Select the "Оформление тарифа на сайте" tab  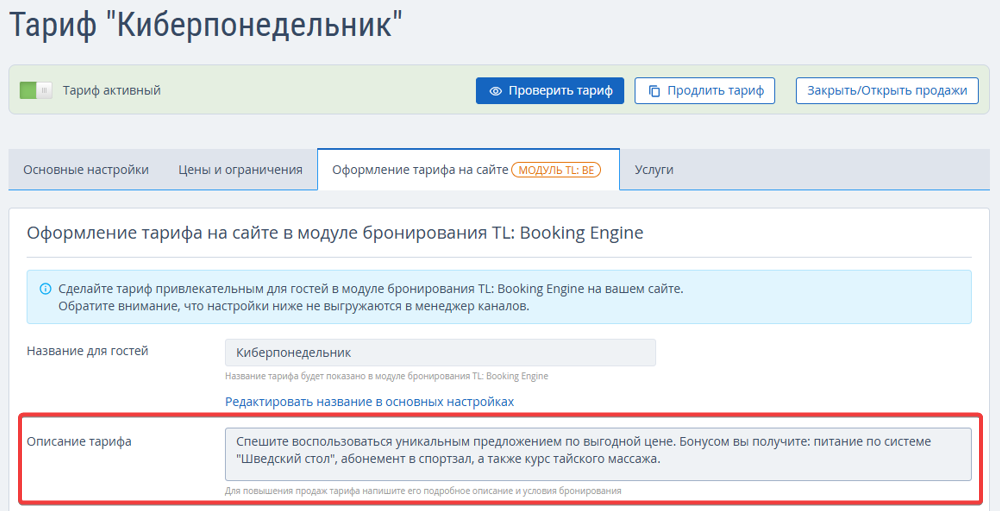[420, 170]
